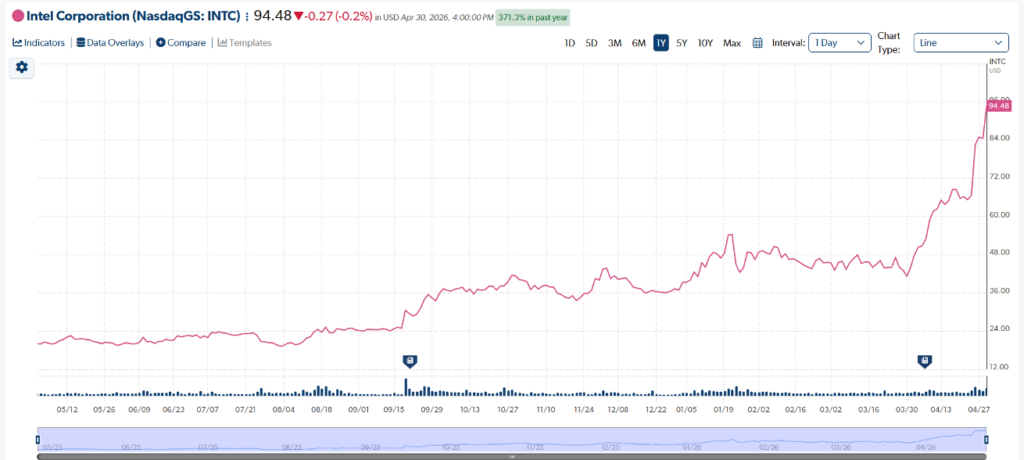Click the 84.00 price axis label
The height and width of the screenshot is (460, 1024).
tap(999, 139)
